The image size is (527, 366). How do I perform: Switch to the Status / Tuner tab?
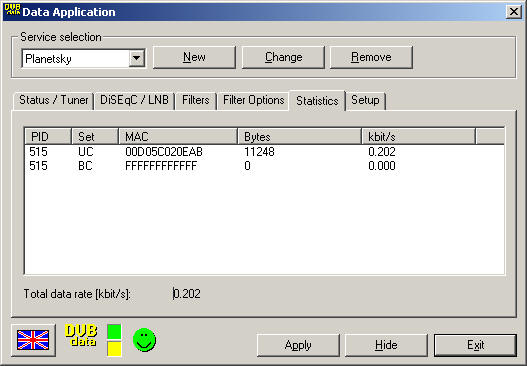point(53,100)
